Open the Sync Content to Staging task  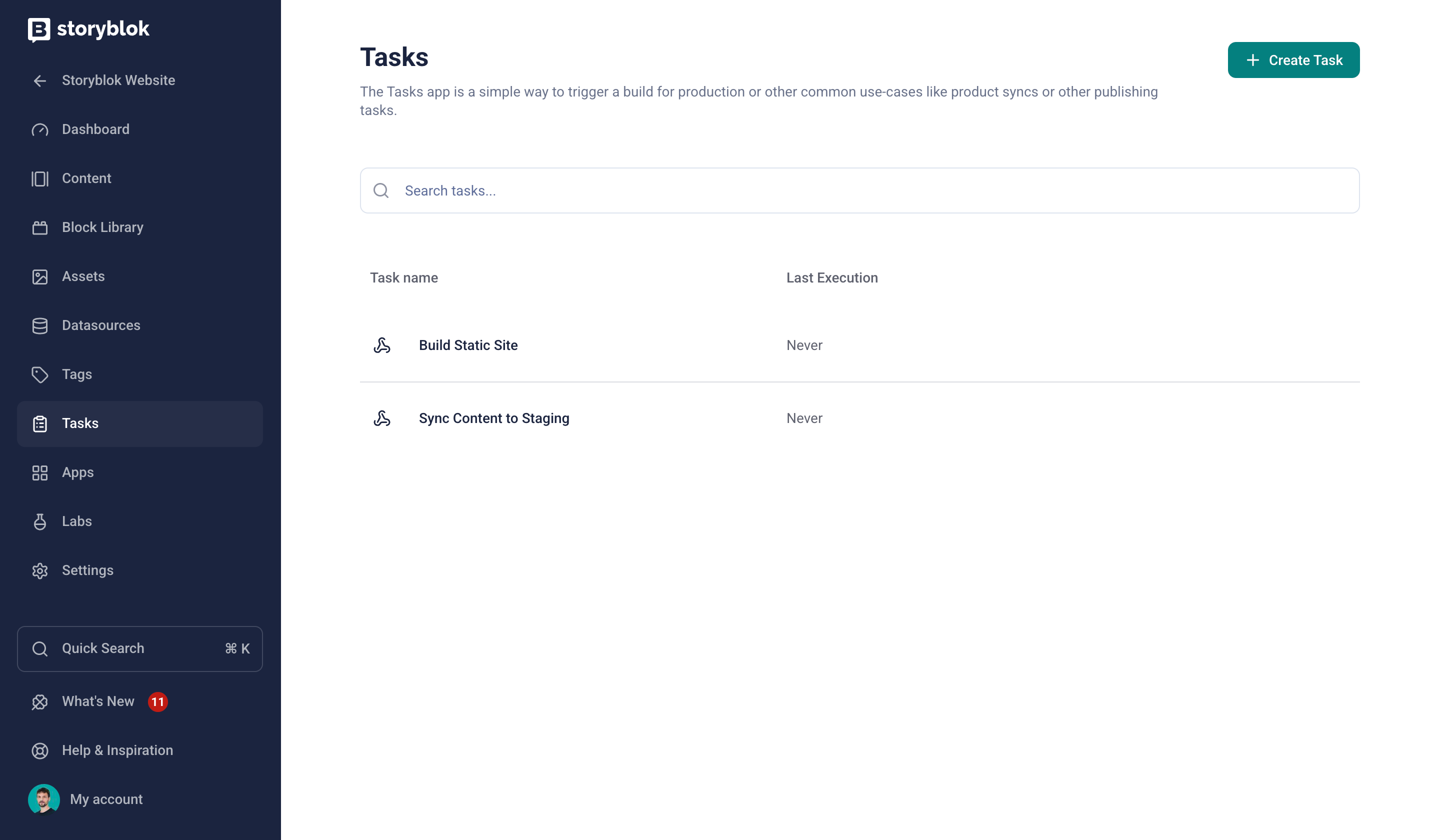(493, 419)
